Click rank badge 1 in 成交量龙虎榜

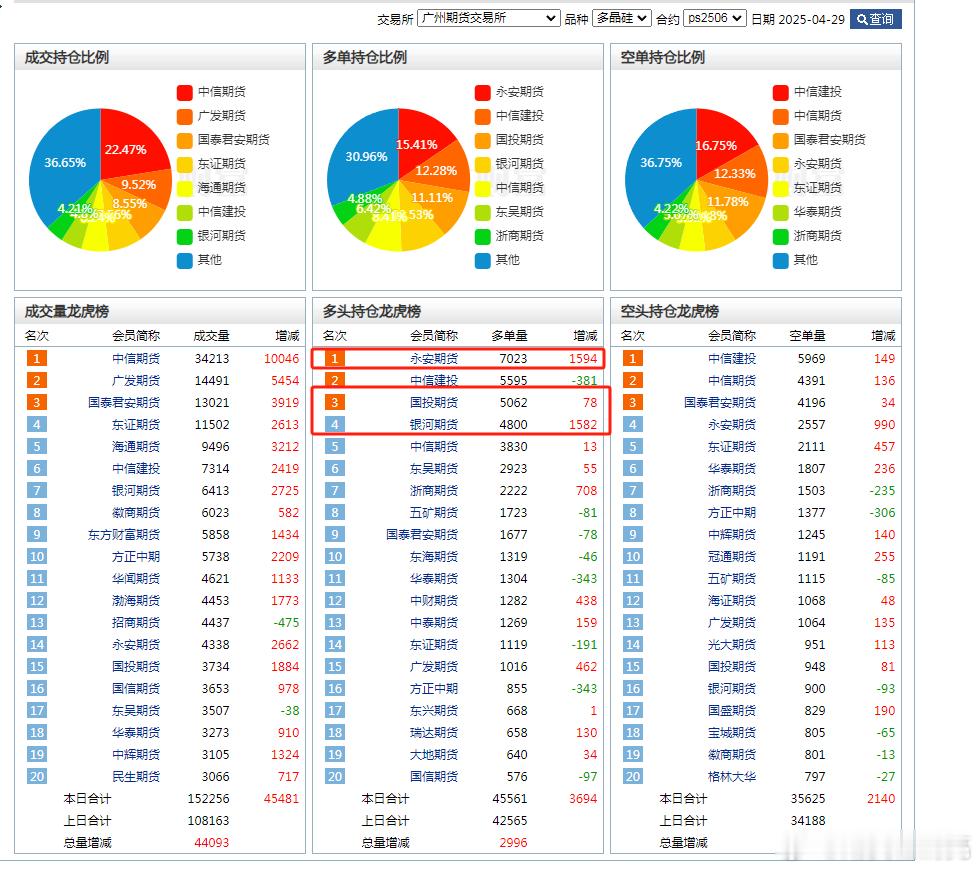point(37,359)
